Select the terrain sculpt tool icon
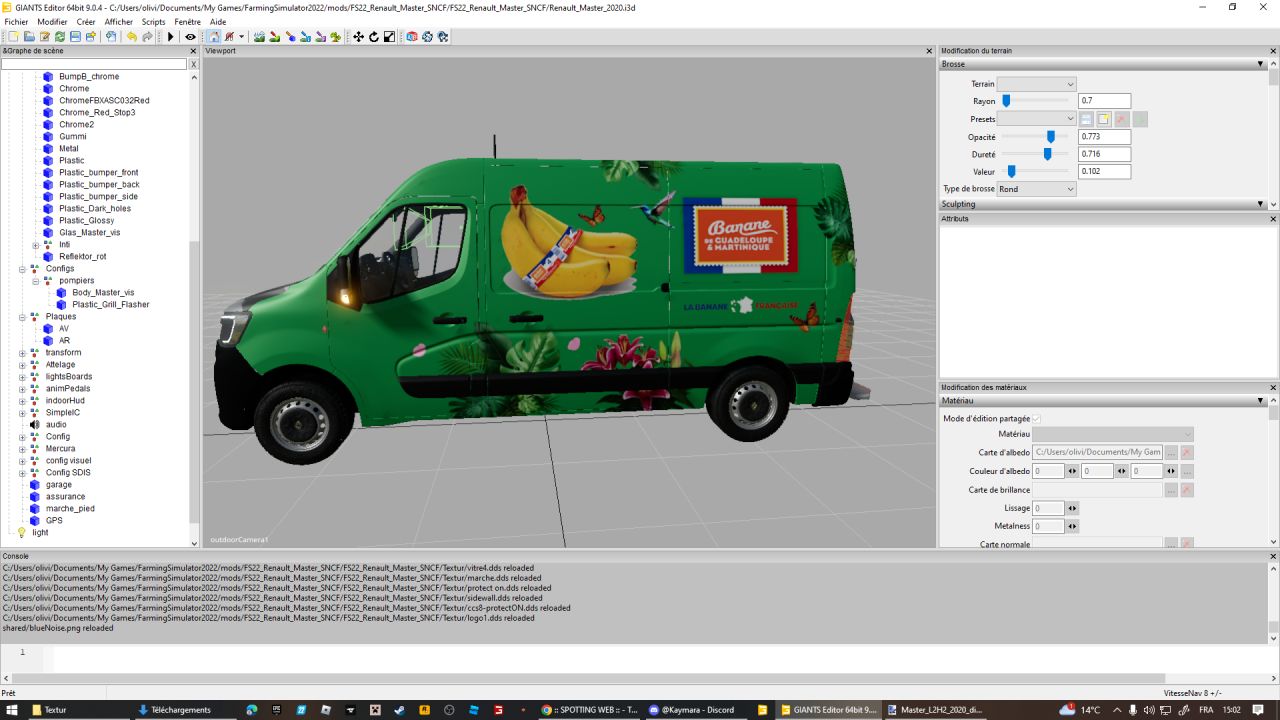 coord(260,37)
